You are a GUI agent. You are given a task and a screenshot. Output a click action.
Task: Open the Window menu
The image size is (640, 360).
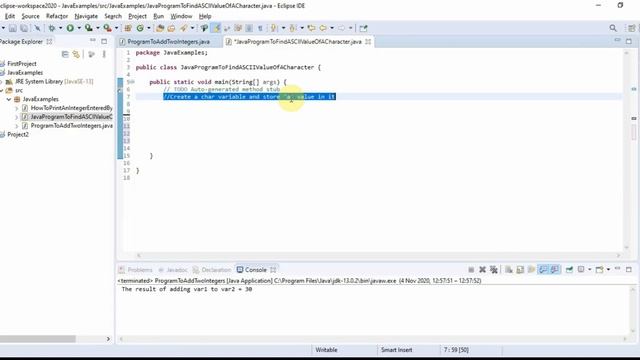181,16
